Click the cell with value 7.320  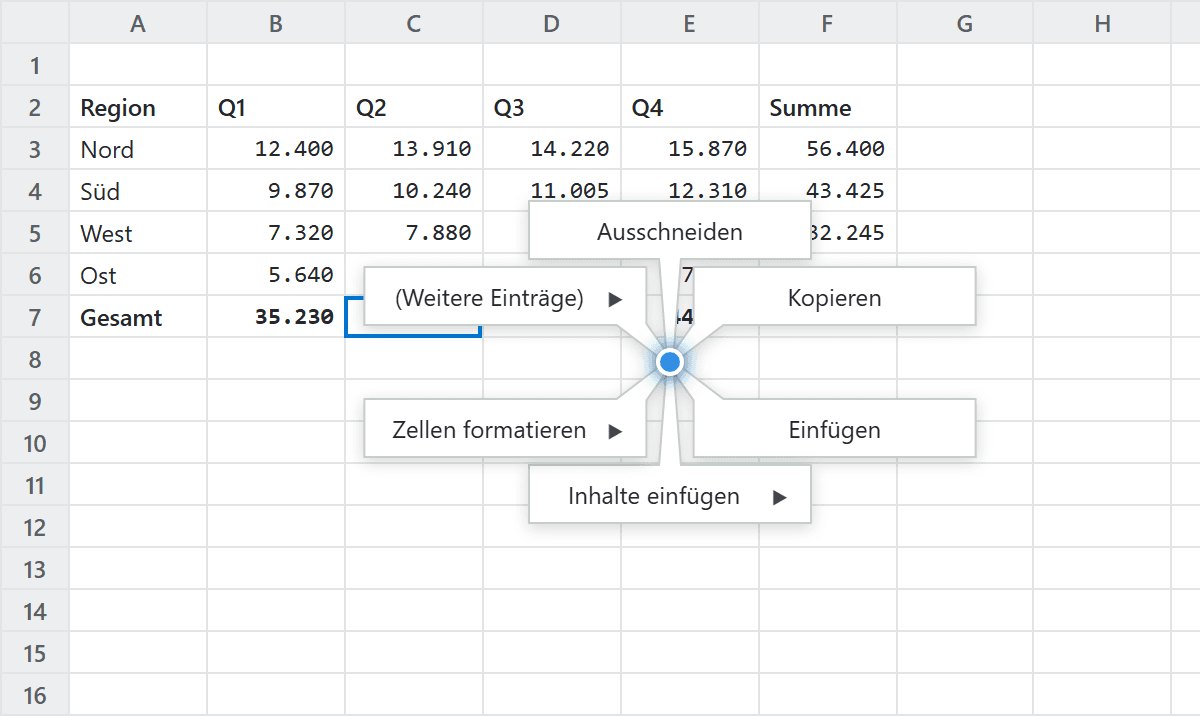point(276,233)
